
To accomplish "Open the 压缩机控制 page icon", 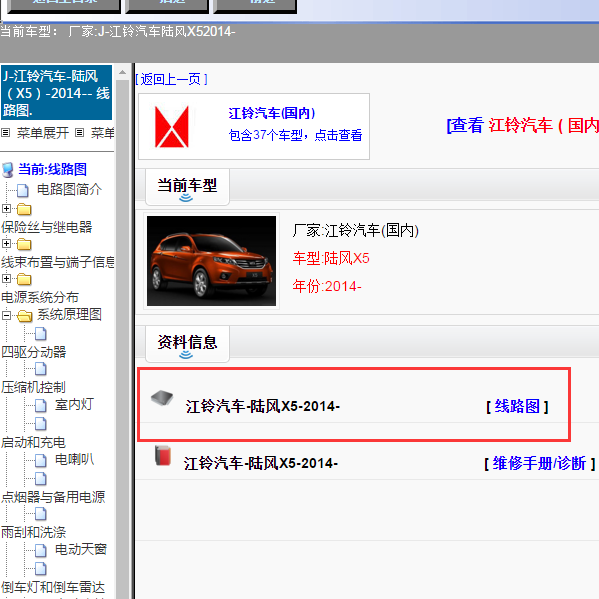I will coord(40,369).
